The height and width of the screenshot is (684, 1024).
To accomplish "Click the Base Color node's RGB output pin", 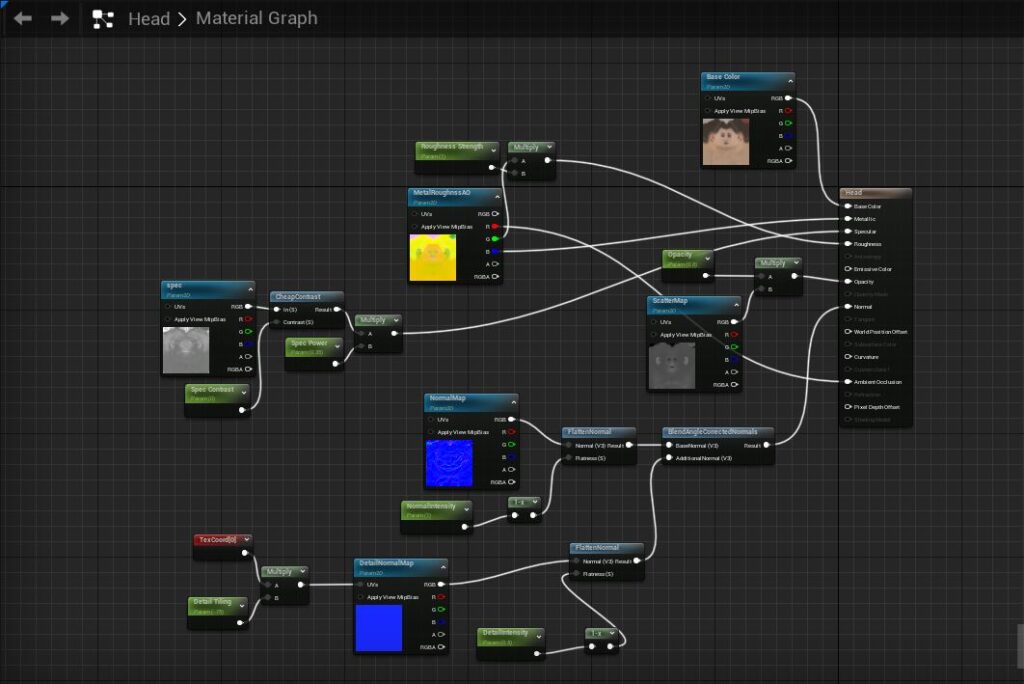I will pos(788,98).
